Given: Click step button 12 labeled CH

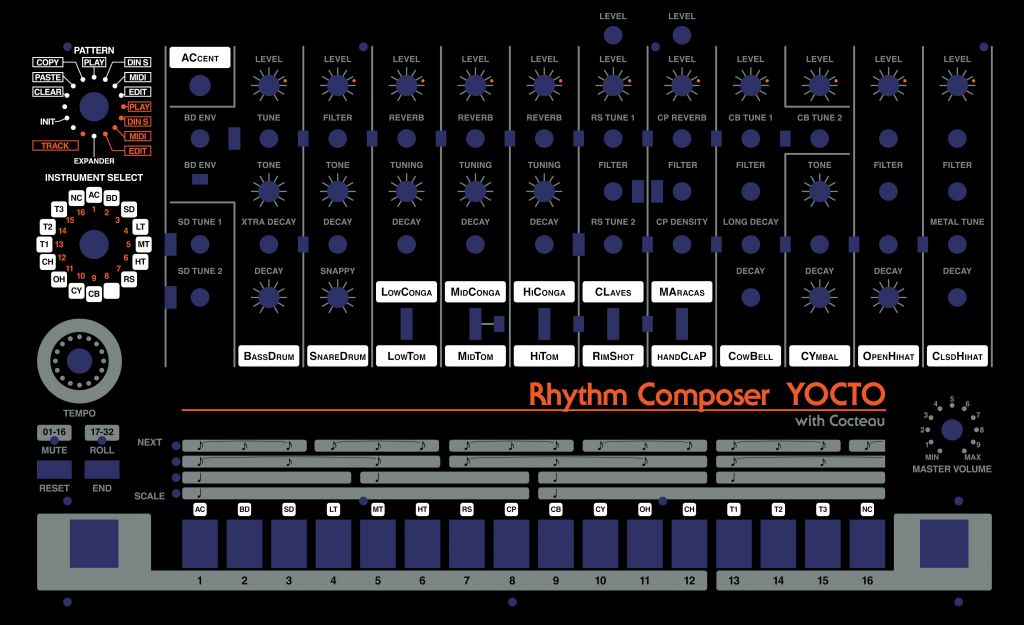Looking at the screenshot, I should 689,544.
